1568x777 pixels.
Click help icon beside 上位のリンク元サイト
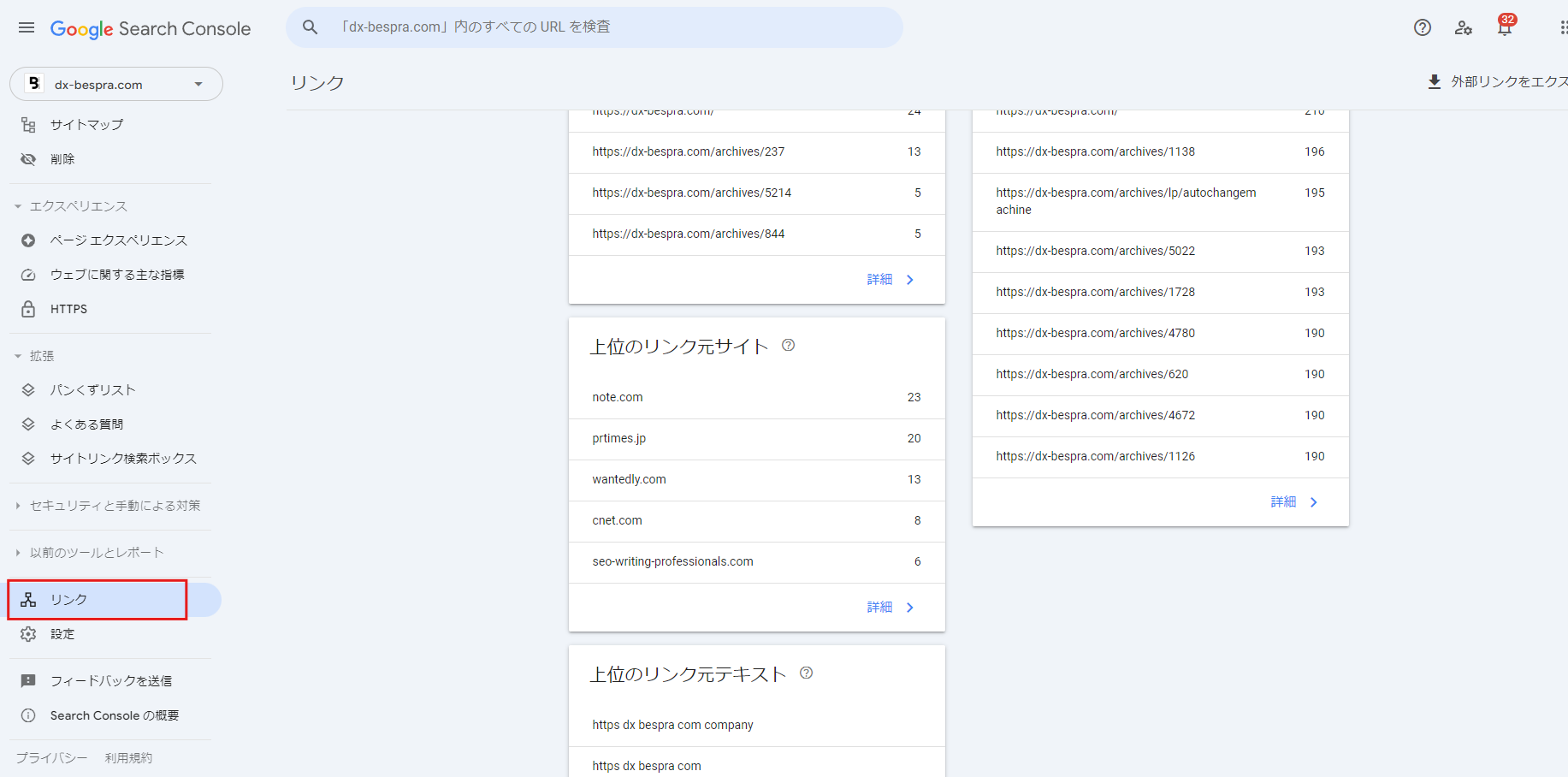click(x=788, y=346)
